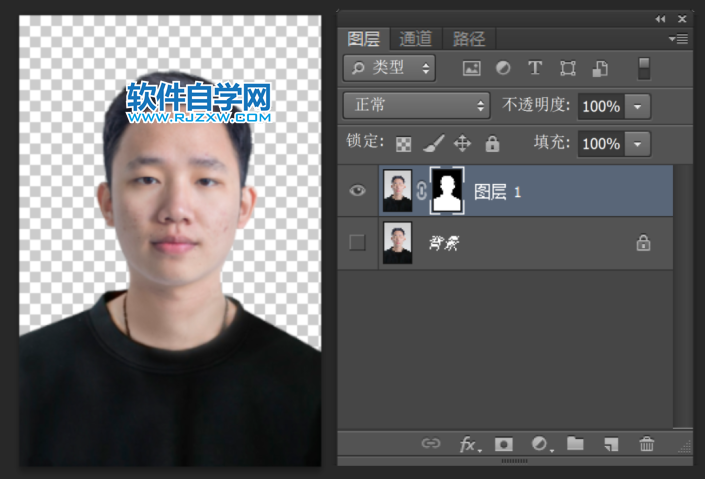Filter layers by smart object type

point(600,68)
